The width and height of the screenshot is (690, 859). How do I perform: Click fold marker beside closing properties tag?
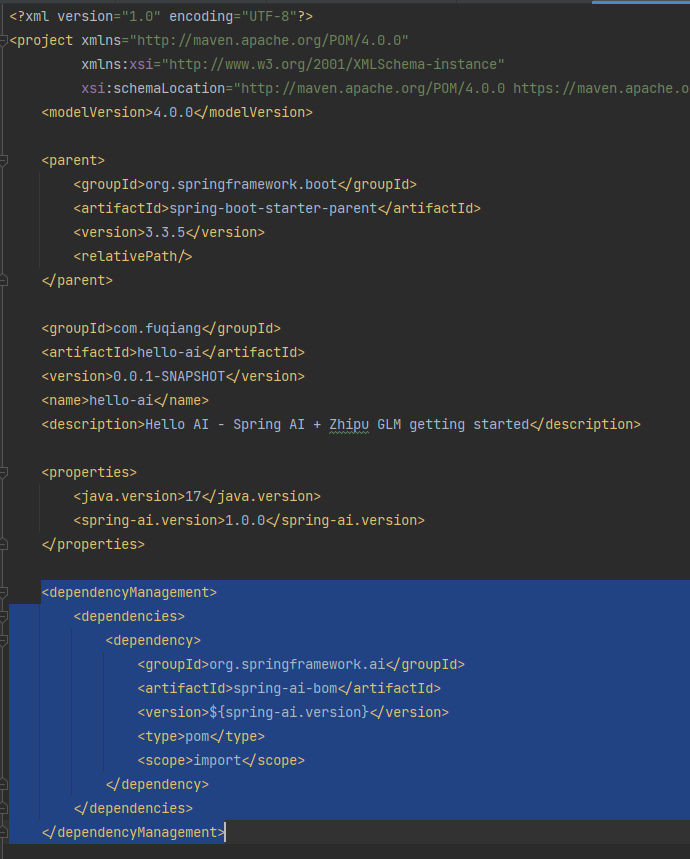3,545
